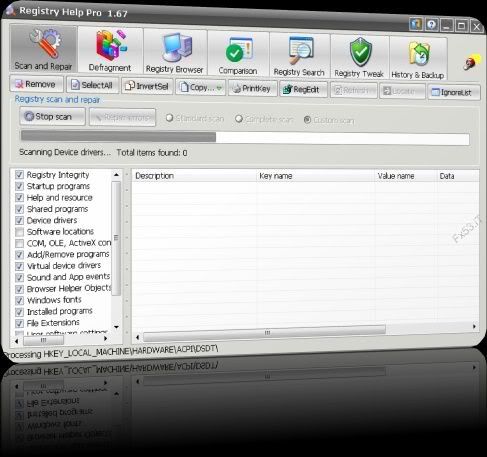The width and height of the screenshot is (487, 457).
Task: Click results table horizontal scrollbar thumb
Action: tap(265, 333)
